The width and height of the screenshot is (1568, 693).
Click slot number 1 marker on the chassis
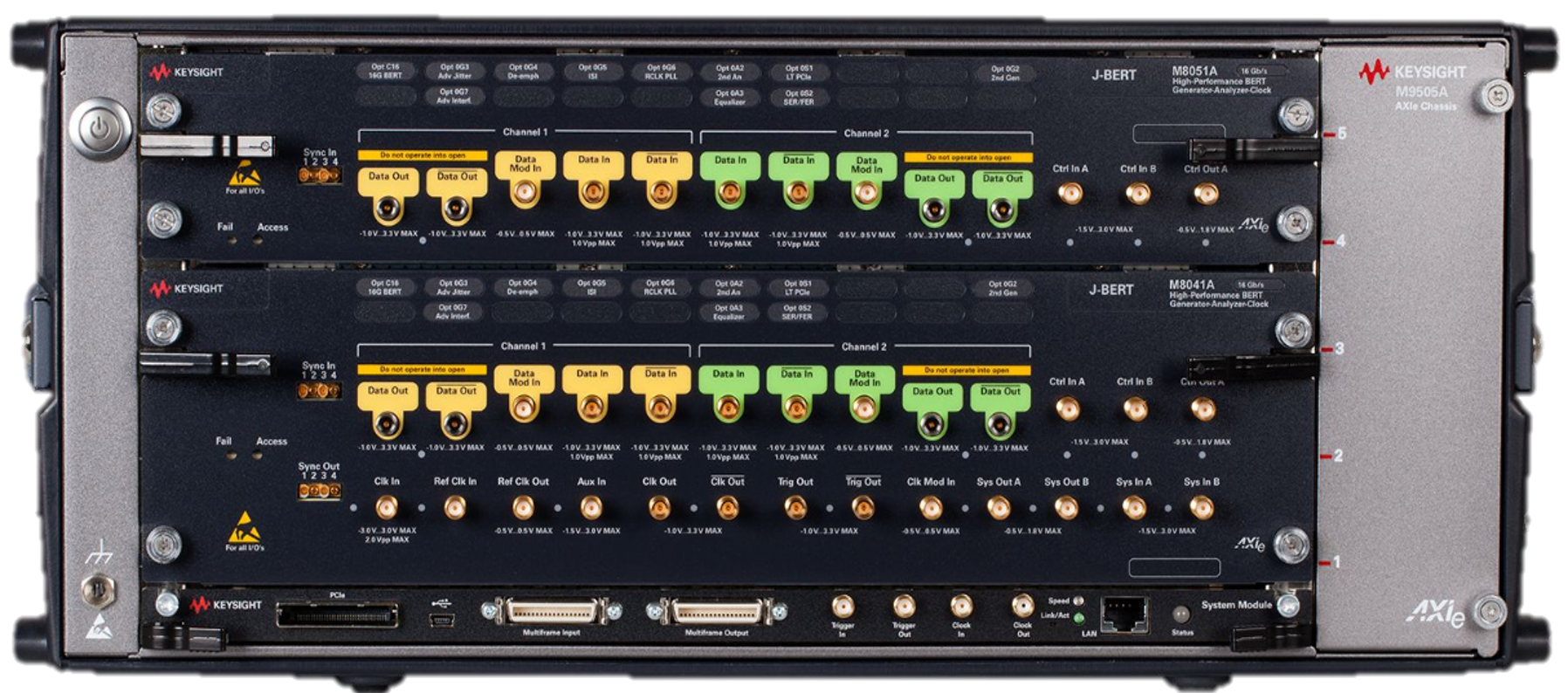tap(1337, 562)
